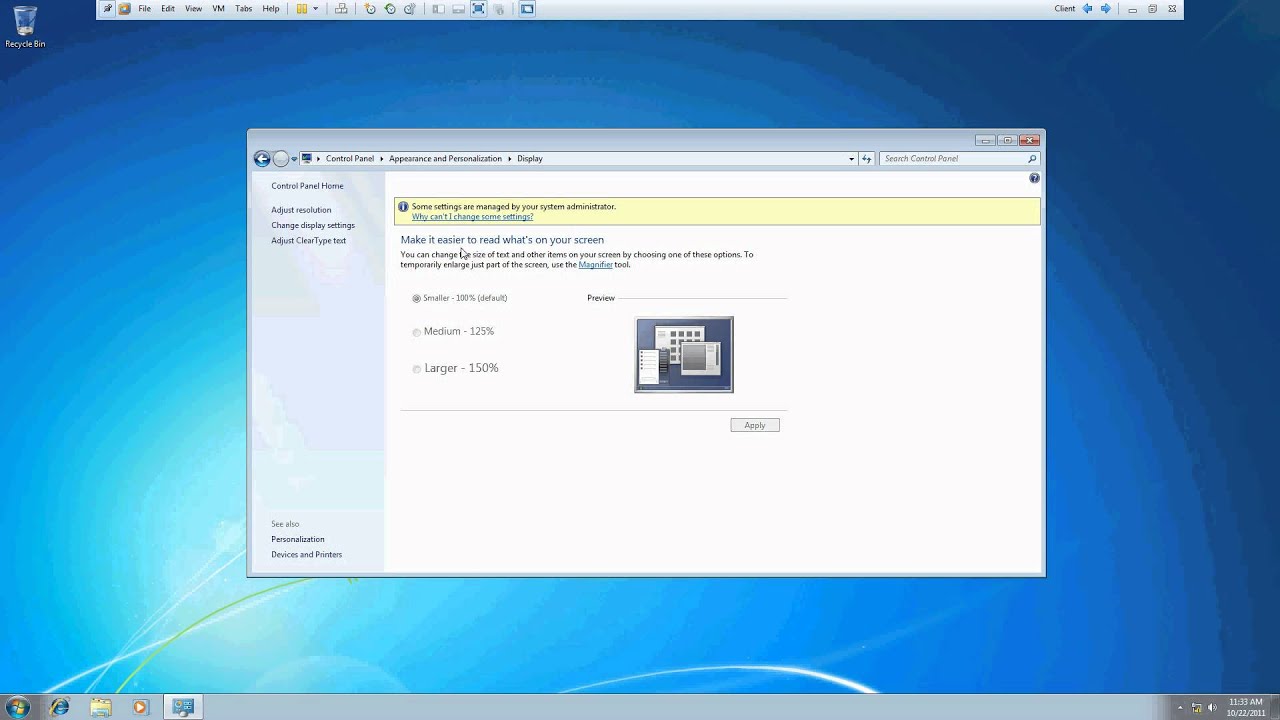Click the Client tab label
The height and width of the screenshot is (720, 1280).
(x=1065, y=8)
